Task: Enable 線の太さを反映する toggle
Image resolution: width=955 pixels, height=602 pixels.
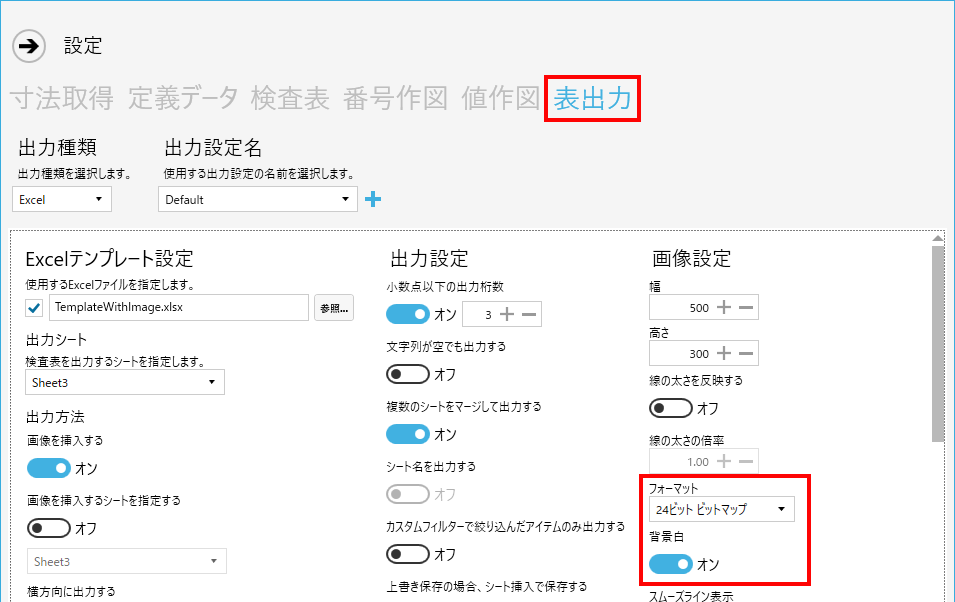Action: 670,408
